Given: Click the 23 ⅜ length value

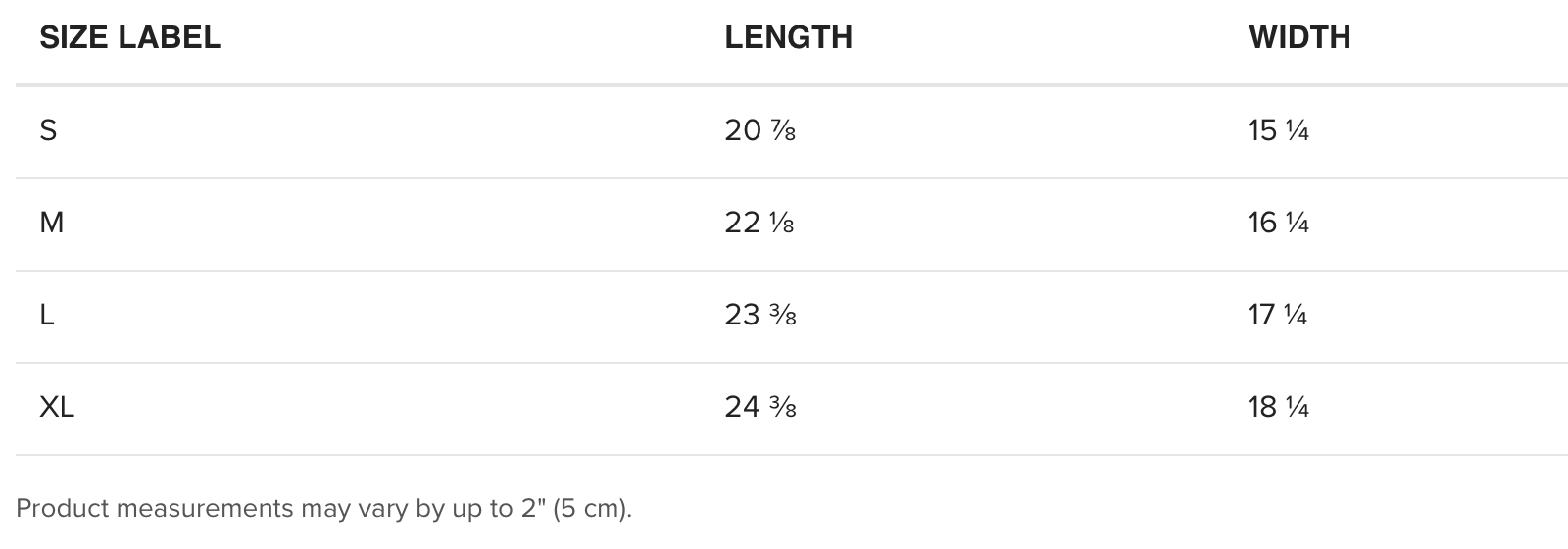Looking at the screenshot, I should click(x=760, y=315).
